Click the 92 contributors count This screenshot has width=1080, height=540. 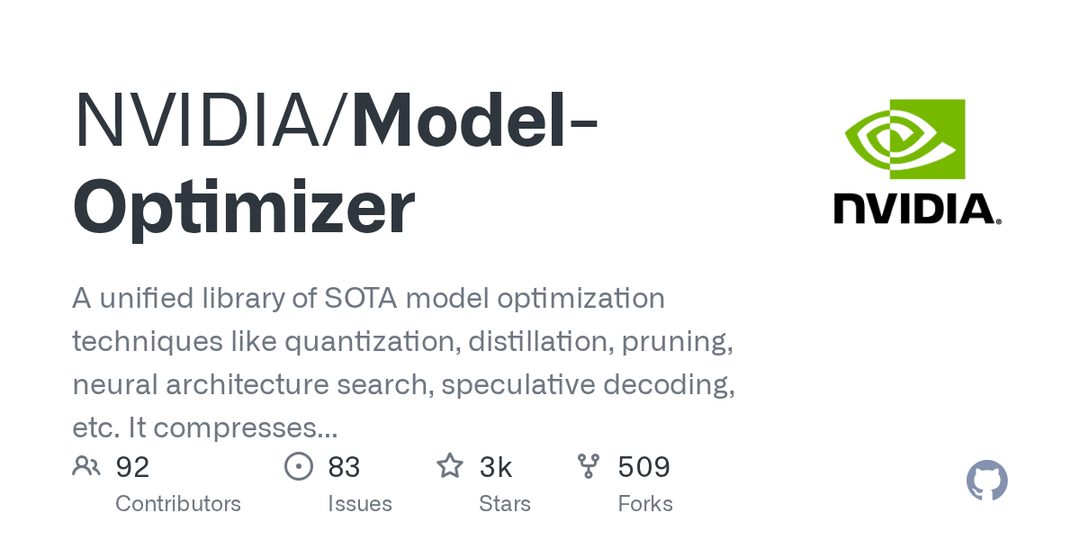(x=132, y=467)
